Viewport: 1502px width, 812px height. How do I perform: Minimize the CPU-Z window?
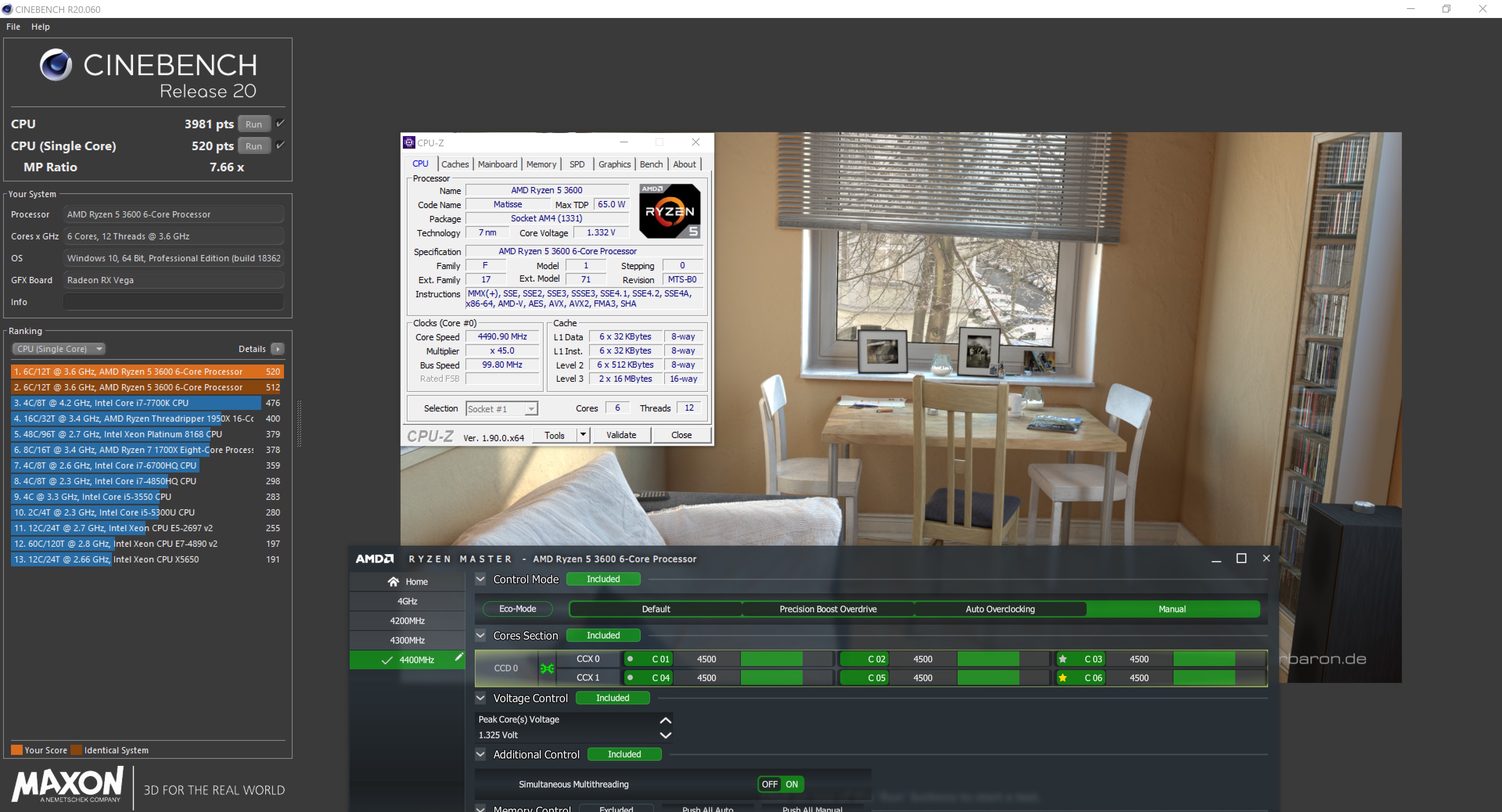624,142
